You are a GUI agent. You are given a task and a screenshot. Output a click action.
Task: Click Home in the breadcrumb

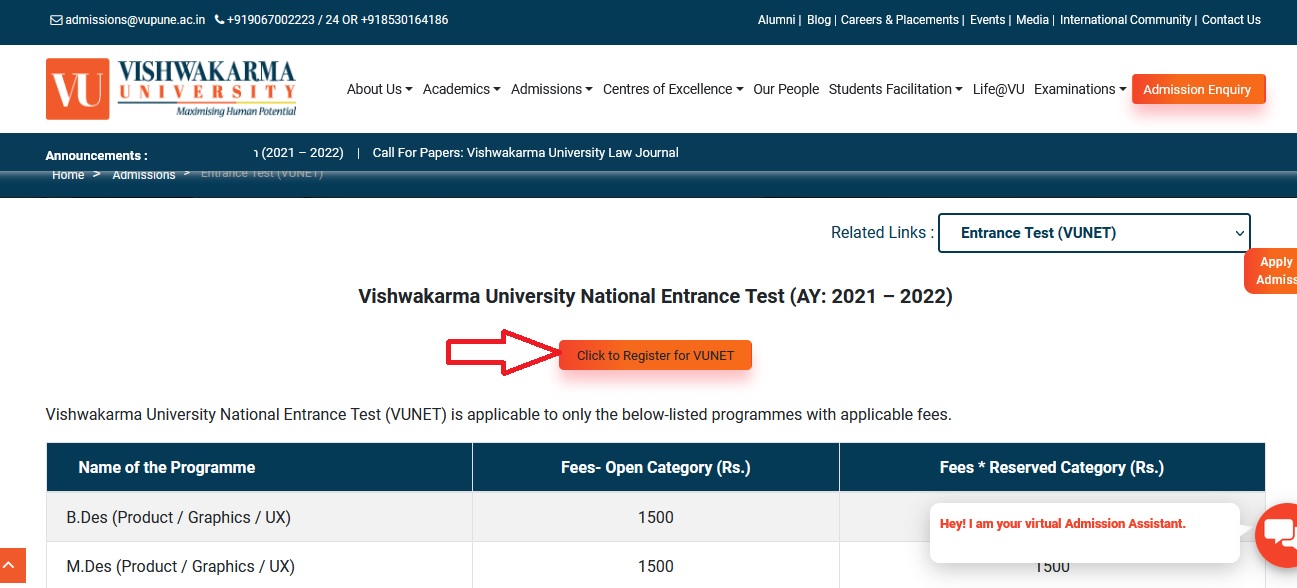68,175
